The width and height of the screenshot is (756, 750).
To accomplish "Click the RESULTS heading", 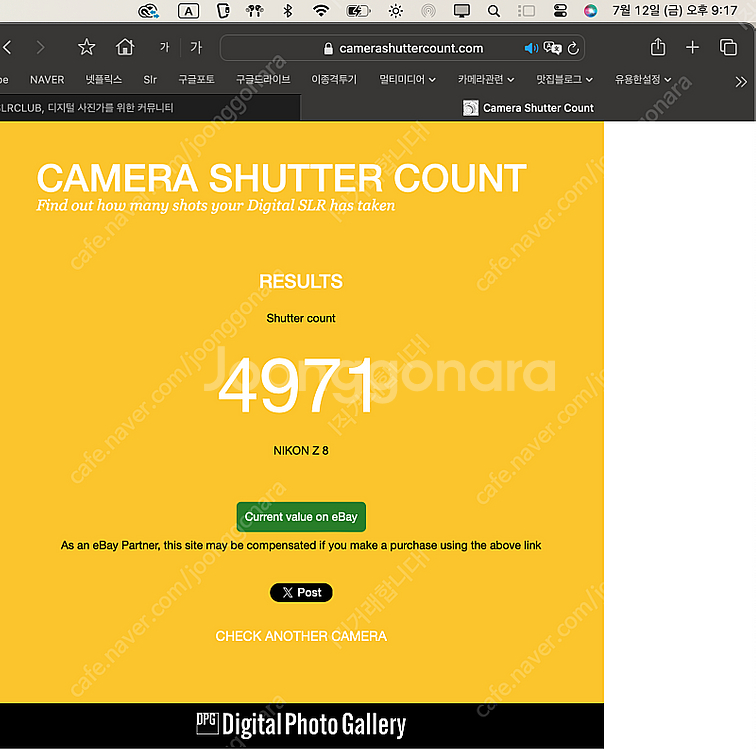I will tap(301, 281).
